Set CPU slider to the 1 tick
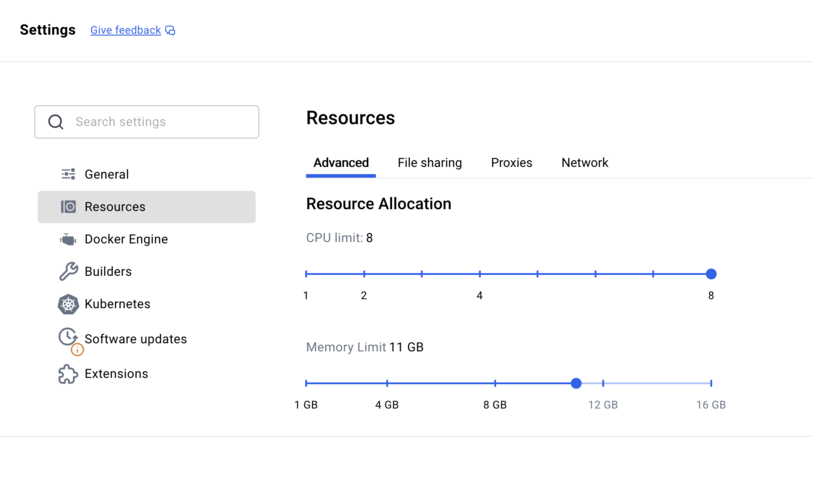Image resolution: width=813 pixels, height=485 pixels. (306, 274)
